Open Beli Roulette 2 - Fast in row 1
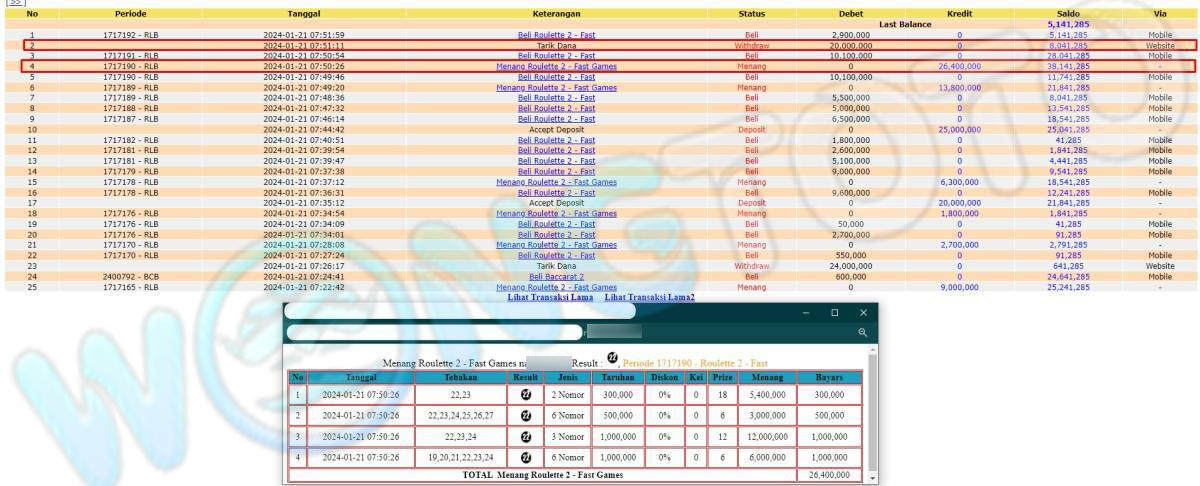This screenshot has height=486, width=1200. (556, 35)
